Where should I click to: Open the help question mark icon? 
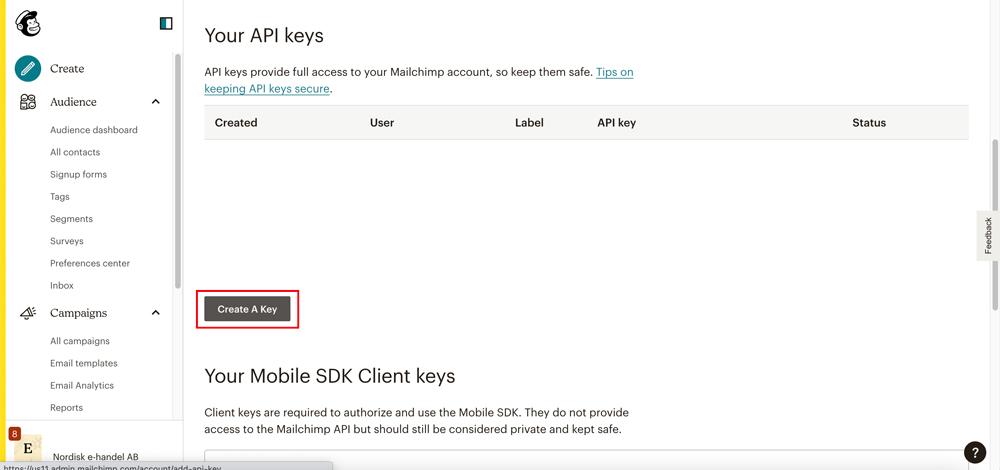coord(974,452)
